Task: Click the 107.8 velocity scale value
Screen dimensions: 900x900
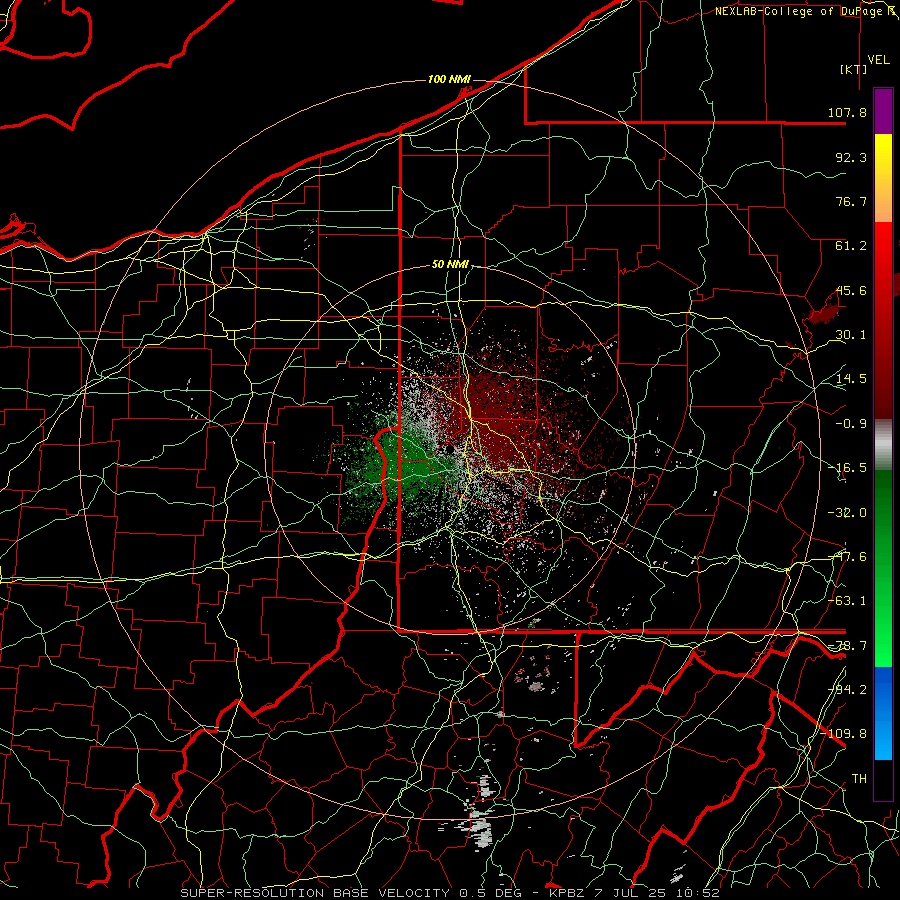Action: coord(847,112)
